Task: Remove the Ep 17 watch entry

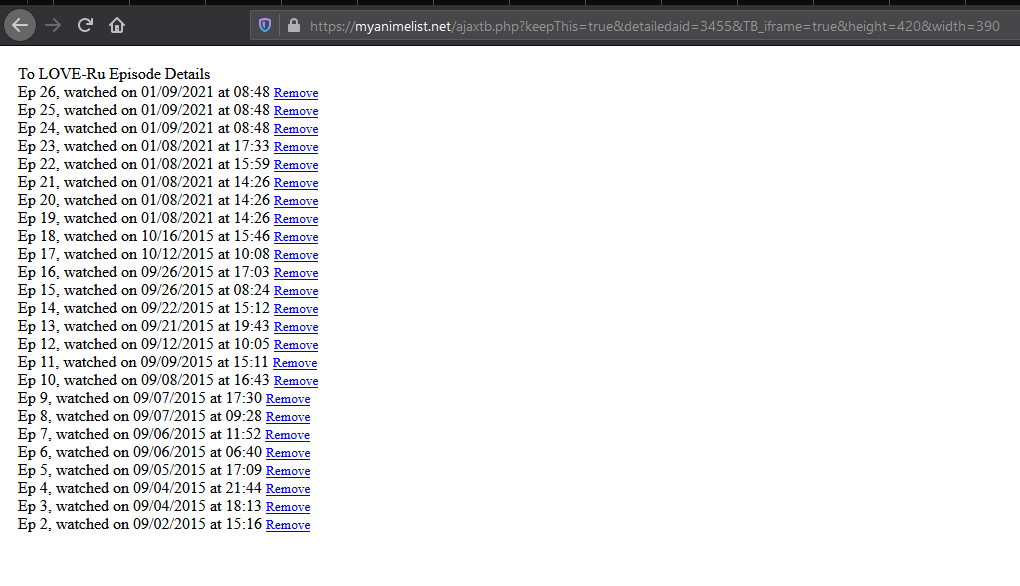Action: point(296,255)
